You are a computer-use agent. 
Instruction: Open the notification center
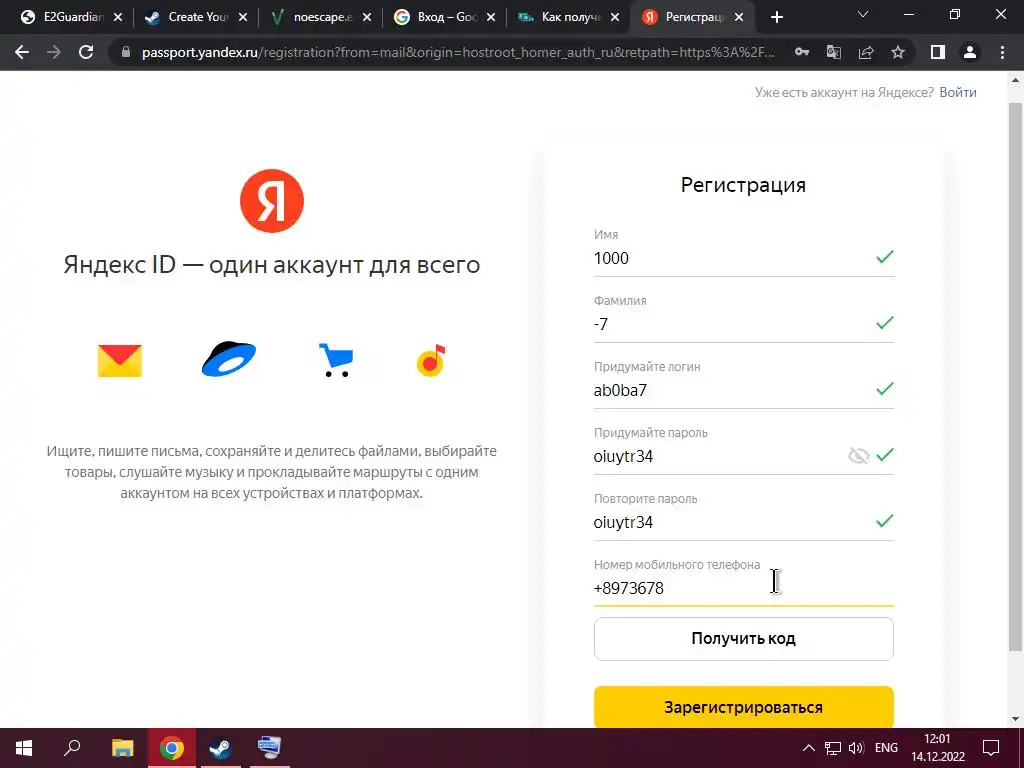[991, 748]
